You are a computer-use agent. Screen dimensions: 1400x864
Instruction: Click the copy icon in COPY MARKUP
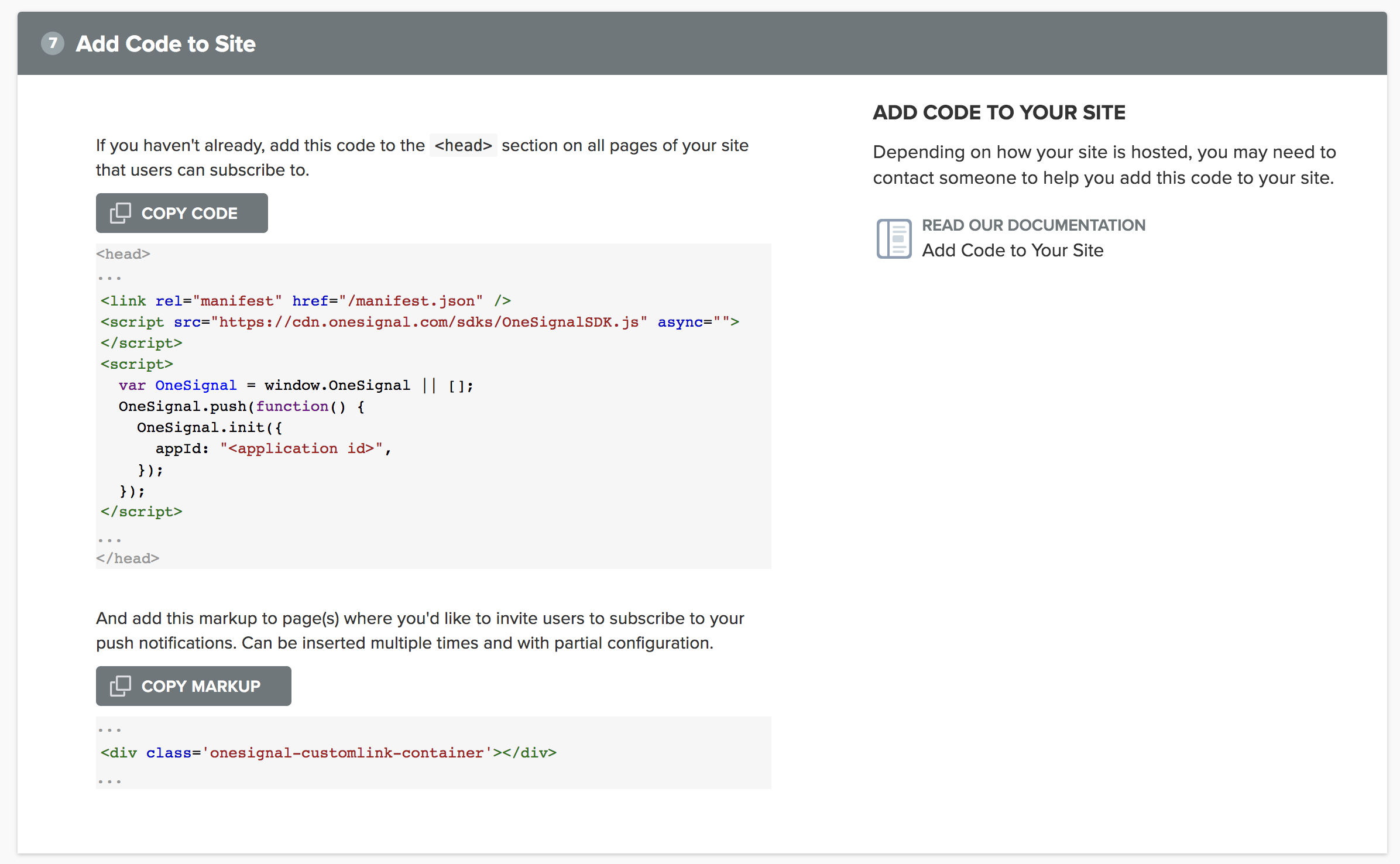[121, 686]
